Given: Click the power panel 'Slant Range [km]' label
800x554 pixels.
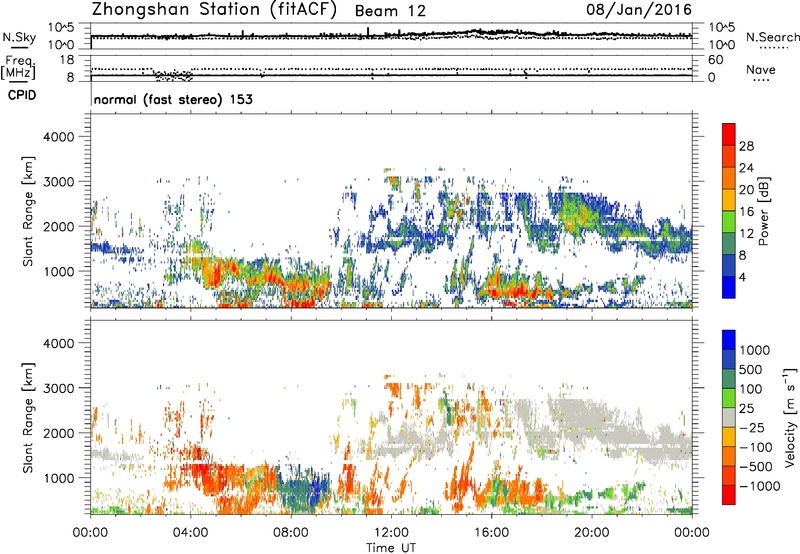Looking at the screenshot, I should (28, 211).
